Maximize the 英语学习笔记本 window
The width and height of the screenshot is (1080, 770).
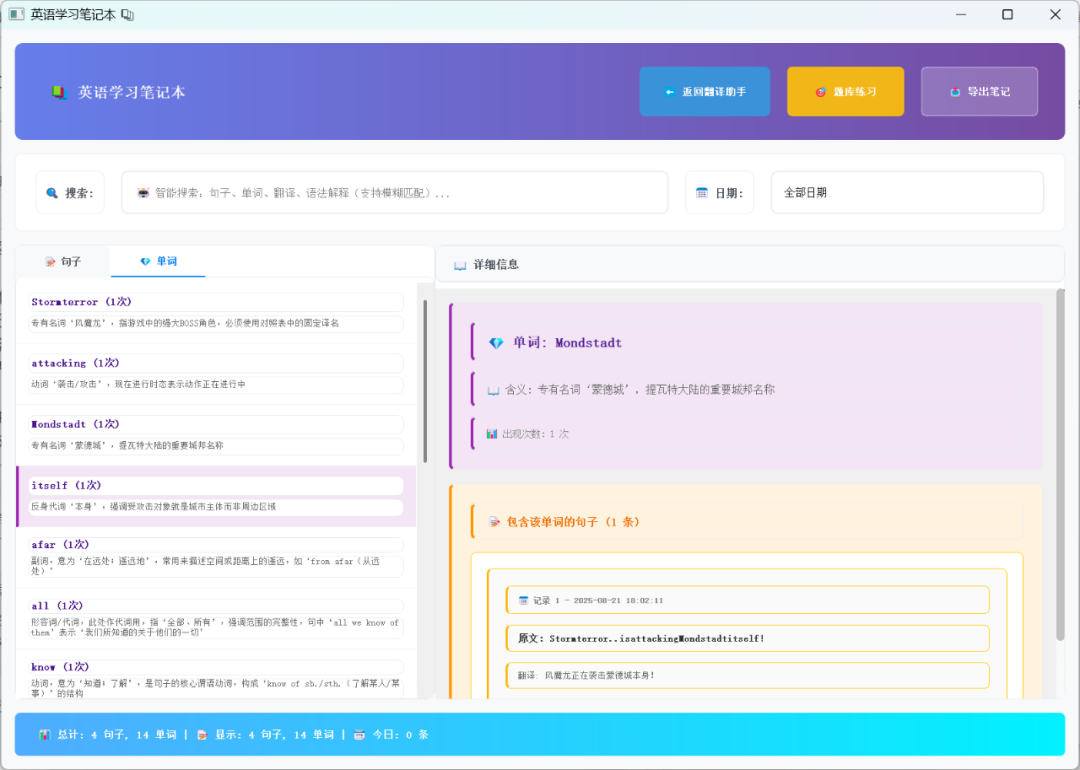pyautogui.click(x=1008, y=14)
